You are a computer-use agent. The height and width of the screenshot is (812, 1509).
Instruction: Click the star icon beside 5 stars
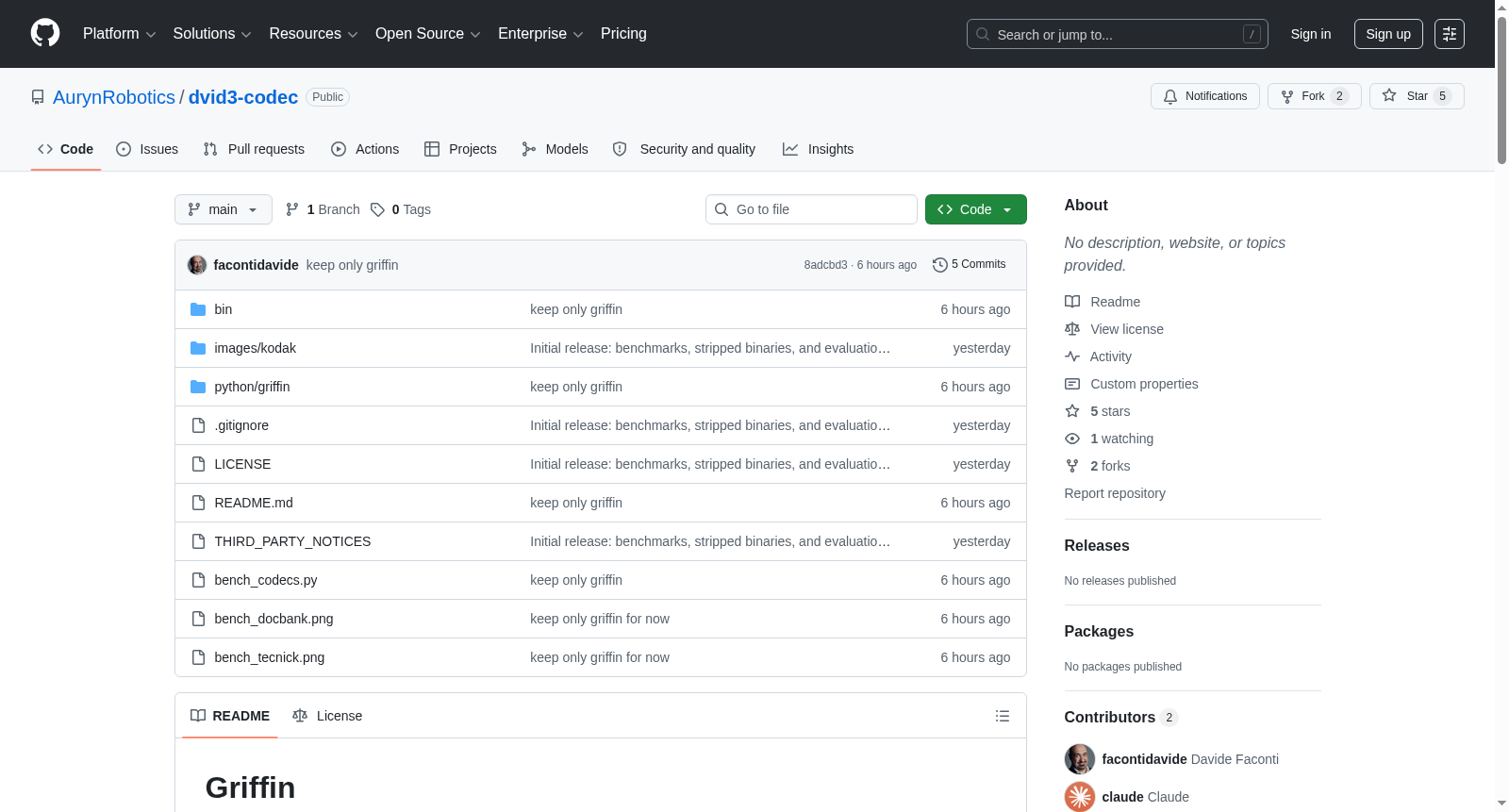tap(1072, 411)
